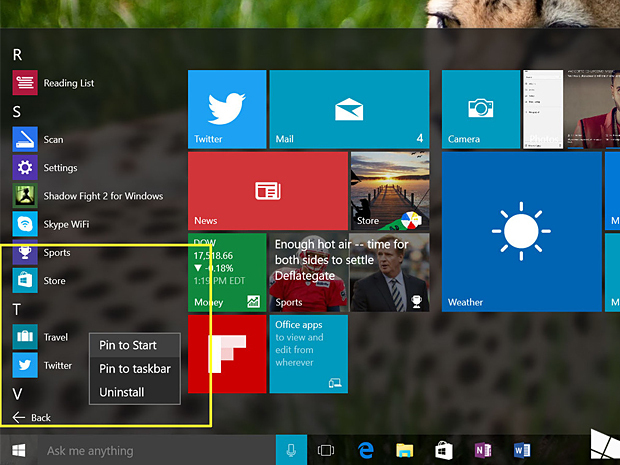Open the Scan app icon

click(x=25, y=139)
